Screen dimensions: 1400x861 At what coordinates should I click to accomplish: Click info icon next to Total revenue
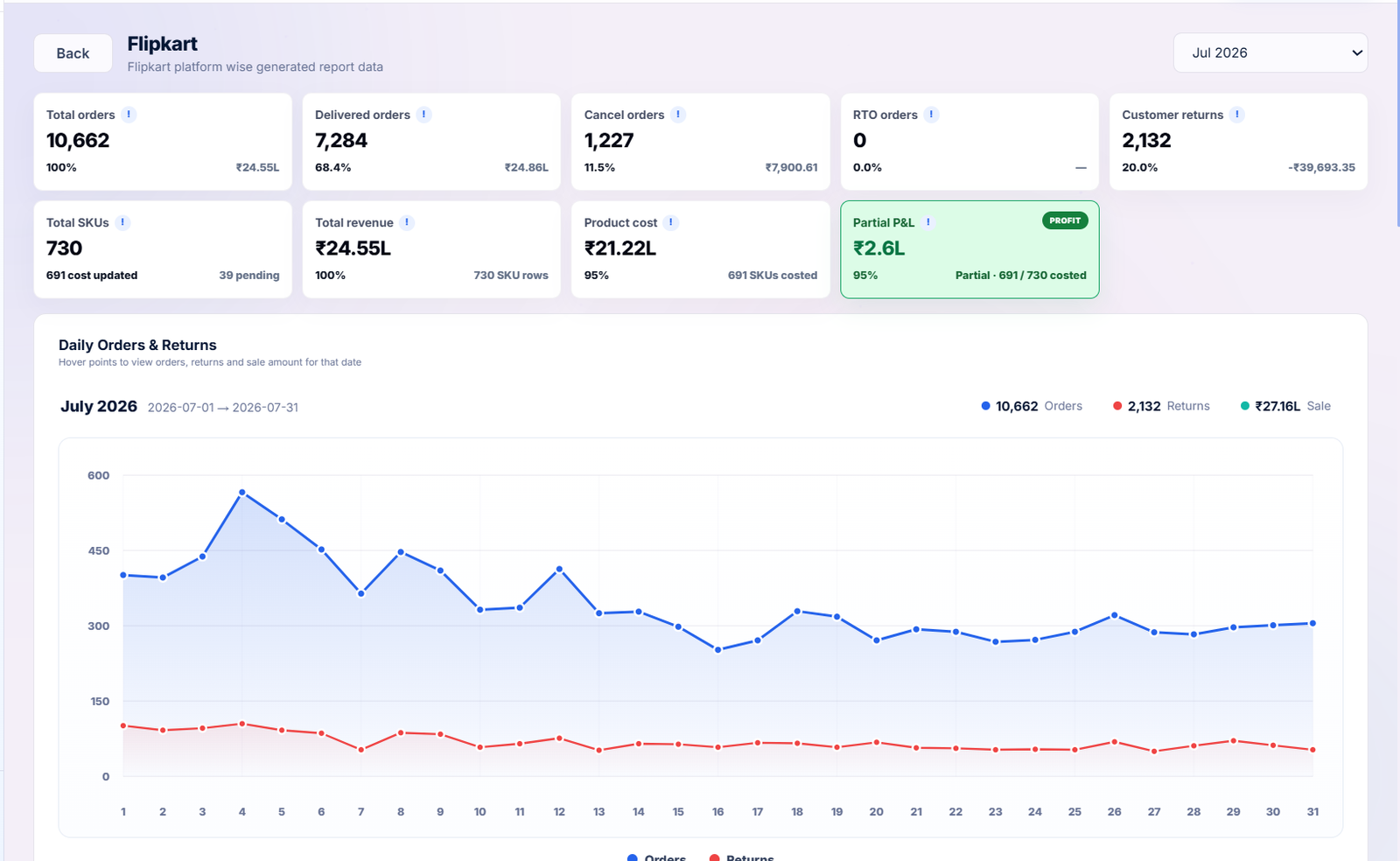pyautogui.click(x=407, y=222)
